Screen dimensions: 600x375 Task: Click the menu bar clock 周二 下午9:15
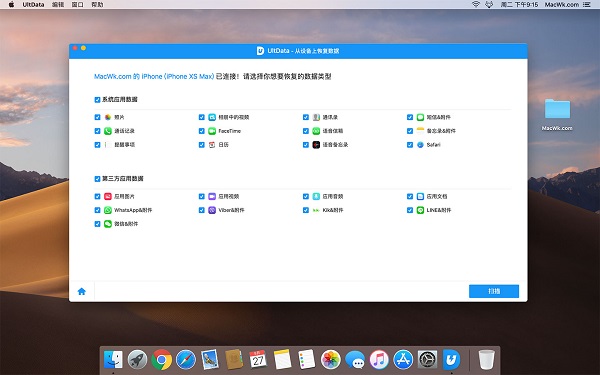tap(519, 5)
